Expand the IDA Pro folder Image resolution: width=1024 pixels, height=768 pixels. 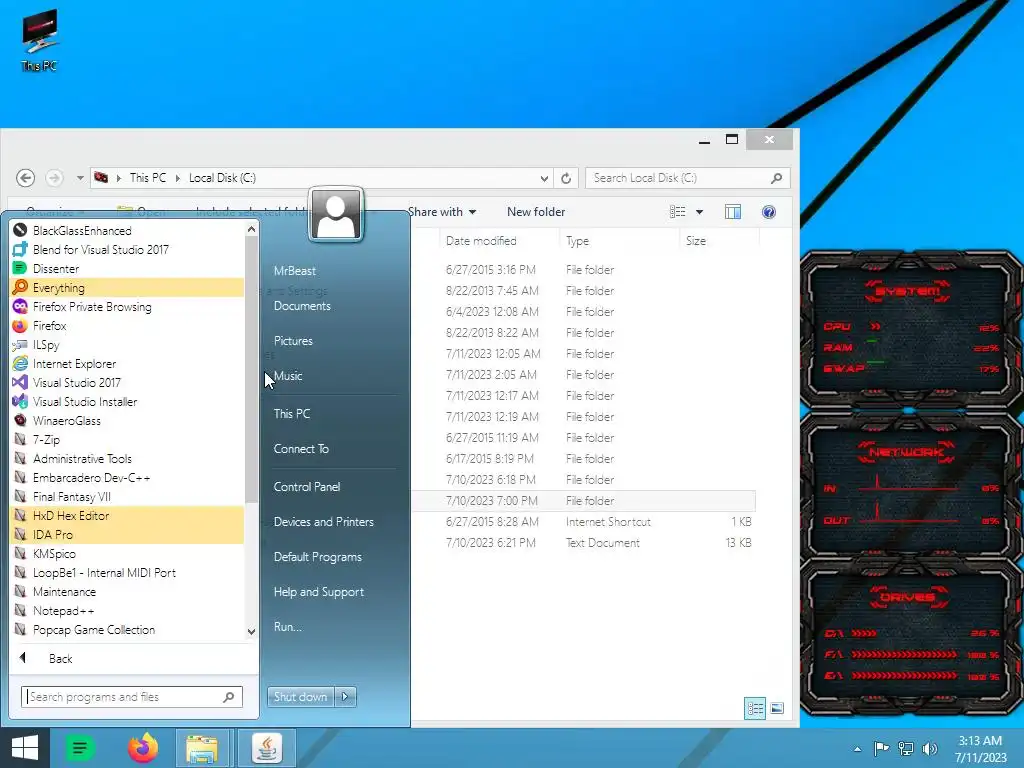point(127,534)
